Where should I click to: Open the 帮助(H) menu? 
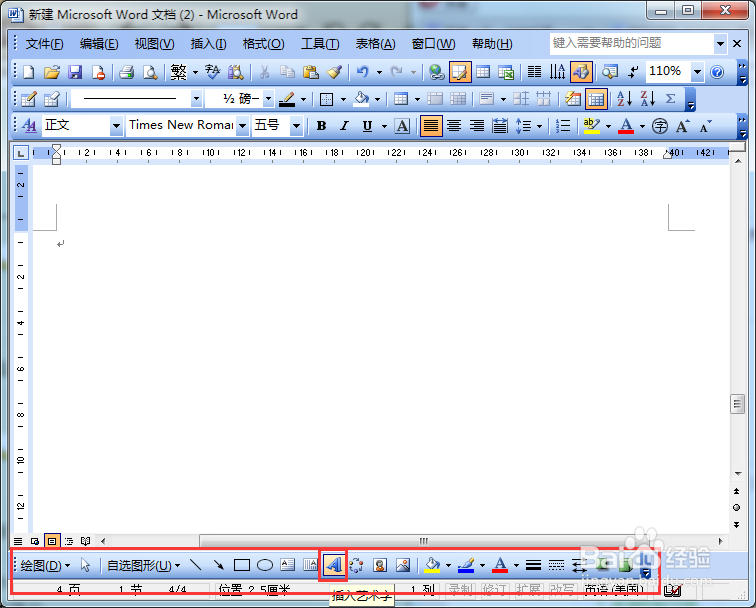(x=492, y=44)
